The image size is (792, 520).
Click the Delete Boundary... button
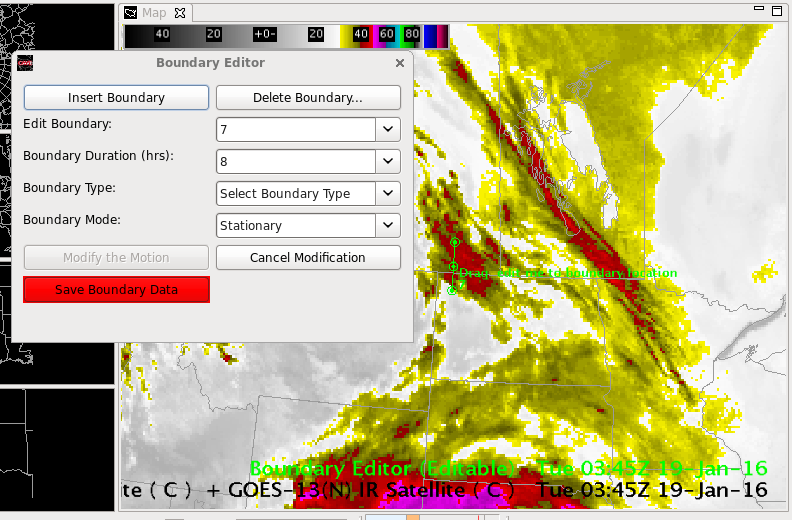(308, 98)
